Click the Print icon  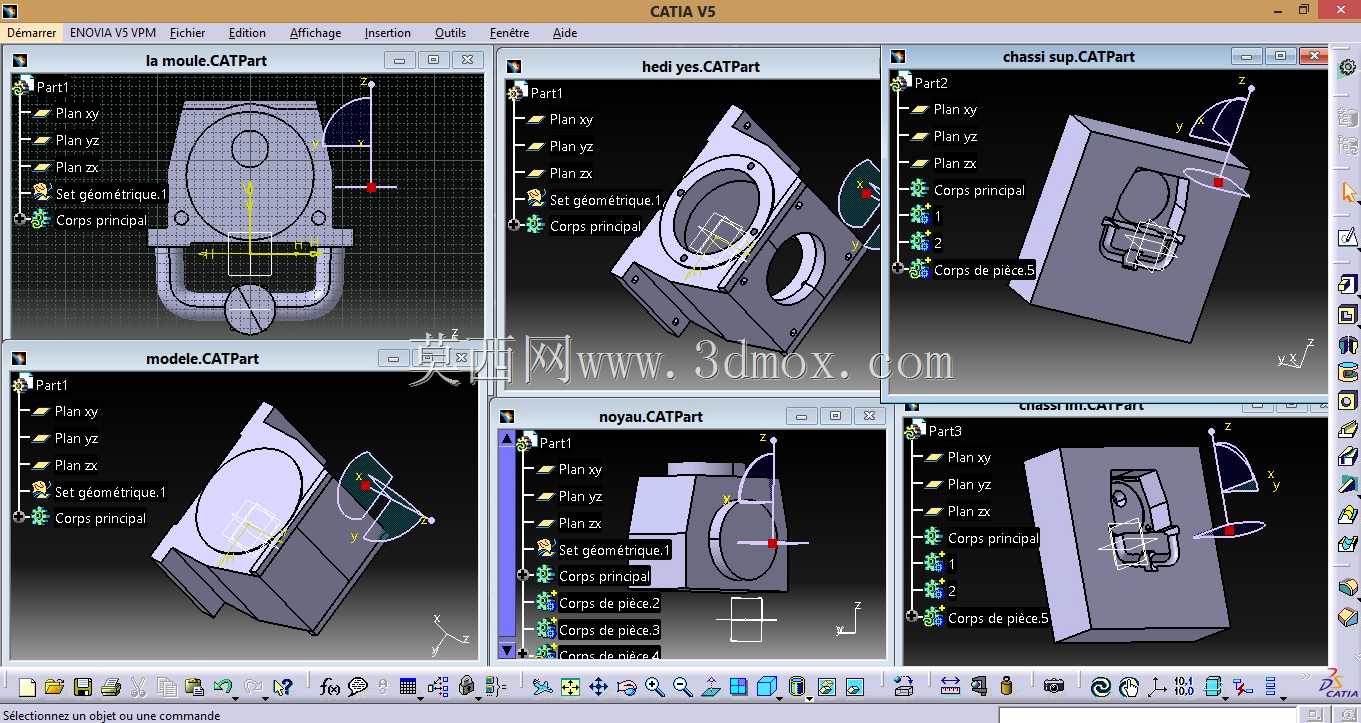pos(111,687)
